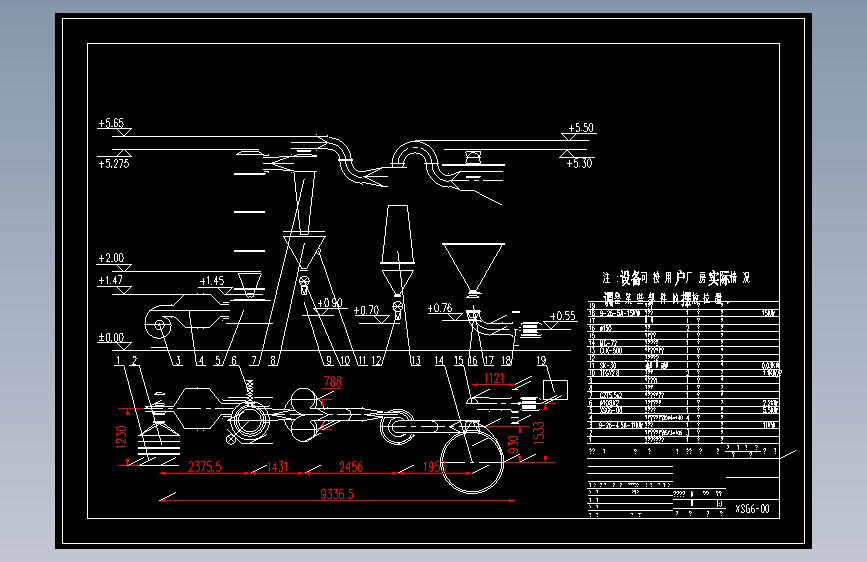This screenshot has height=562, width=867.
Task: Click the +0.70 elevation label
Action: pos(366,310)
